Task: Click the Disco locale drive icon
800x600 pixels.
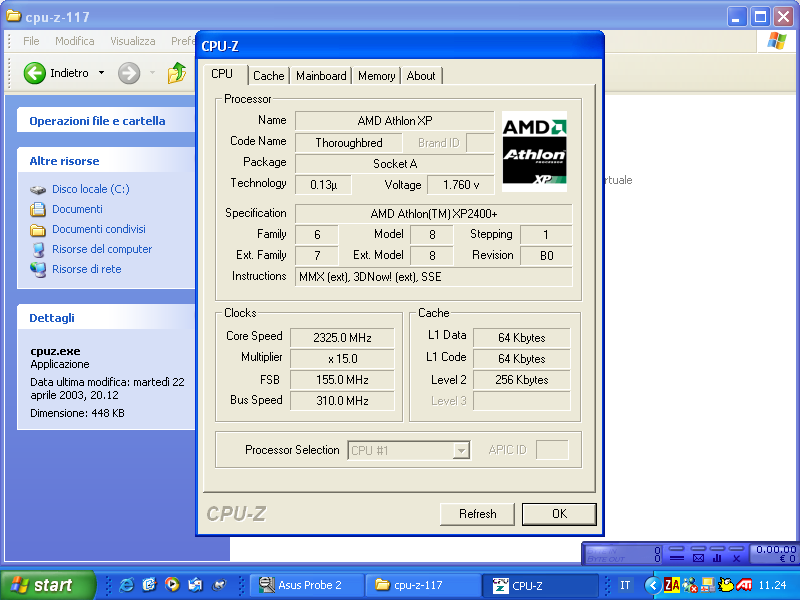Action: point(38,190)
